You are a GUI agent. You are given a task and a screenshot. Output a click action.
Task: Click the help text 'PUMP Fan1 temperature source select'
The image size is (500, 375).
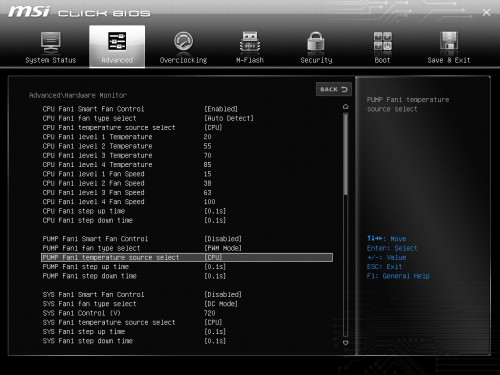[x=408, y=104]
